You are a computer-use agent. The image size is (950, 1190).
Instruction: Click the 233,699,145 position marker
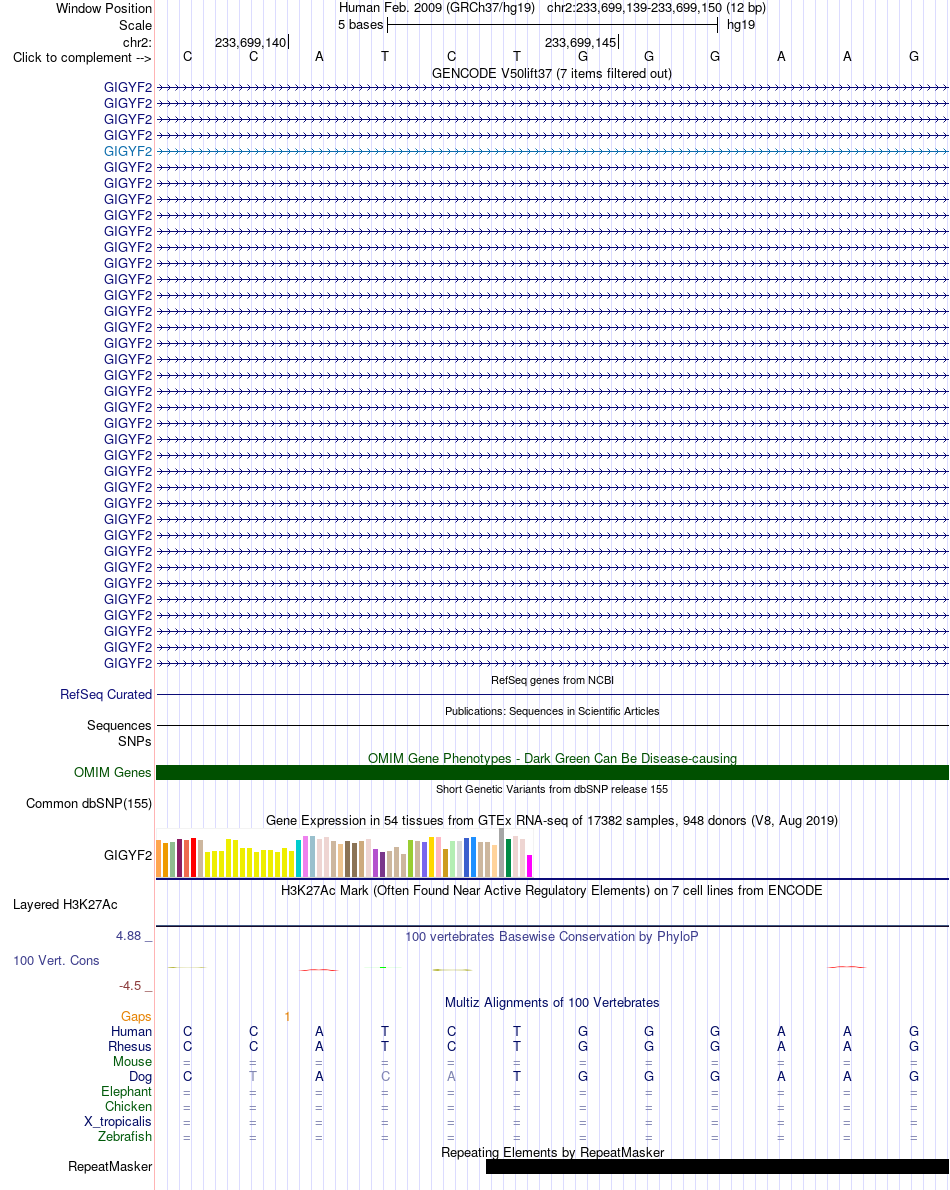point(580,42)
